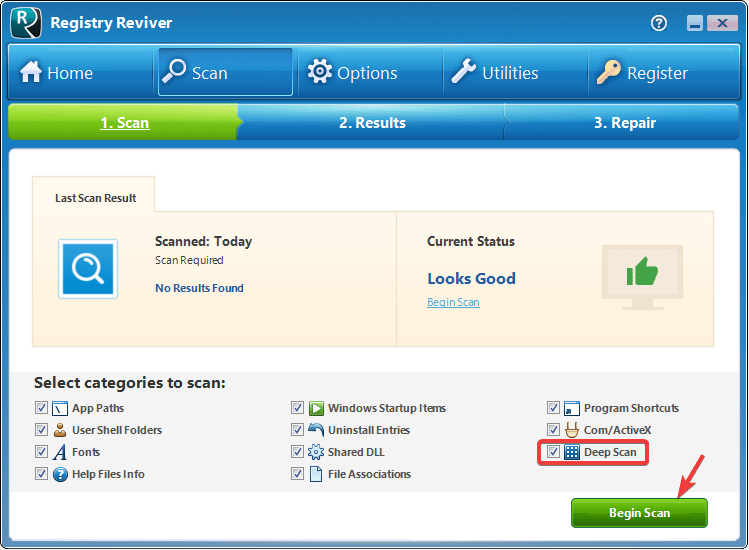Open the Options tab label
The width and height of the screenshot is (749, 550).
pyautogui.click(x=367, y=73)
